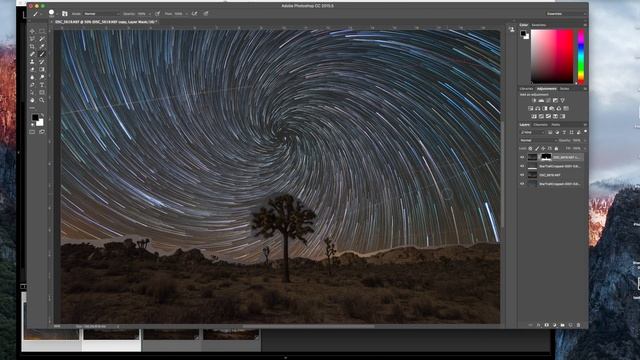The image size is (640, 360).
Task: Select the layer mask thumbnail on top layer
Action: [546, 157]
